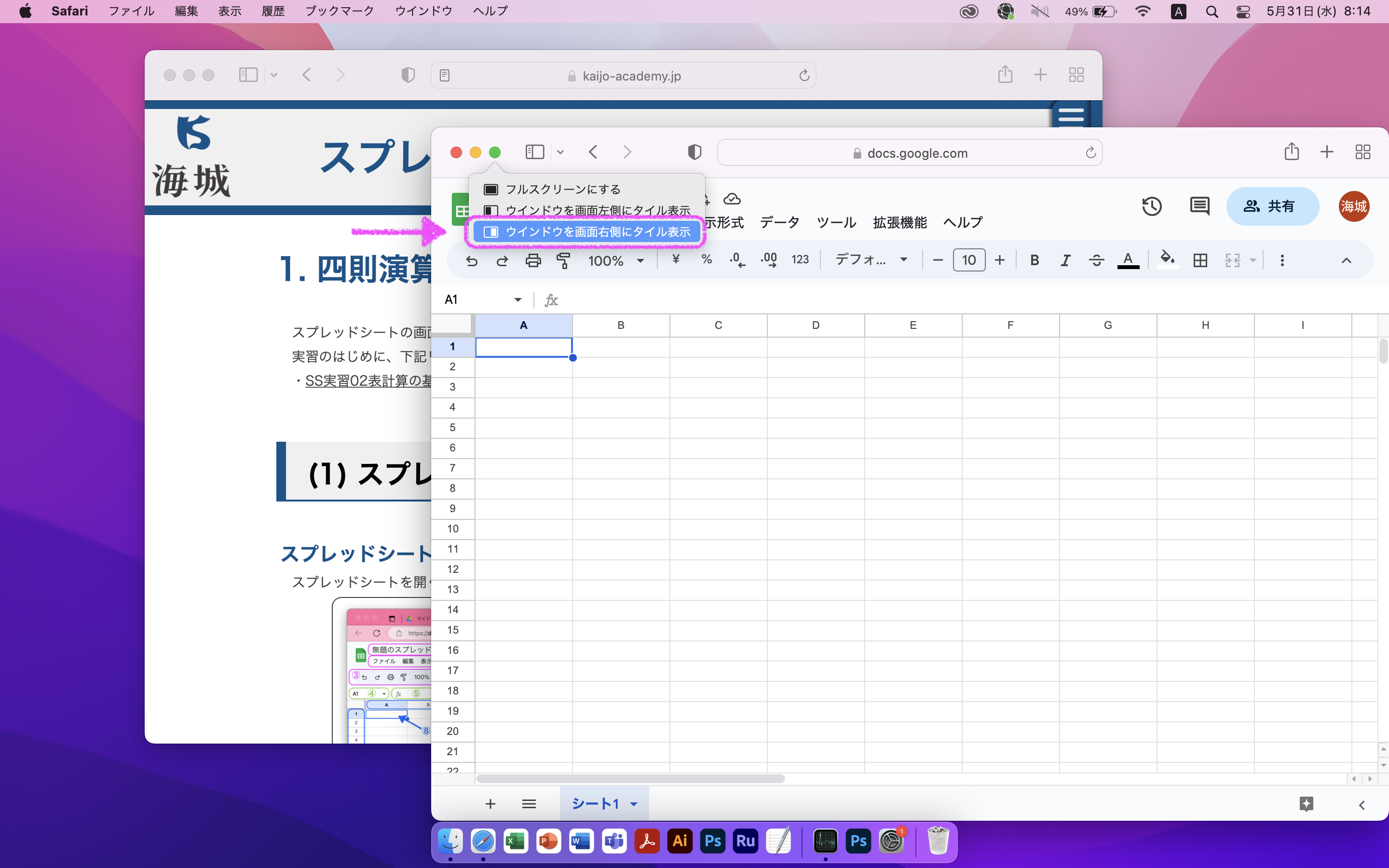Click the Explore star icon at bottom right

click(x=1306, y=804)
